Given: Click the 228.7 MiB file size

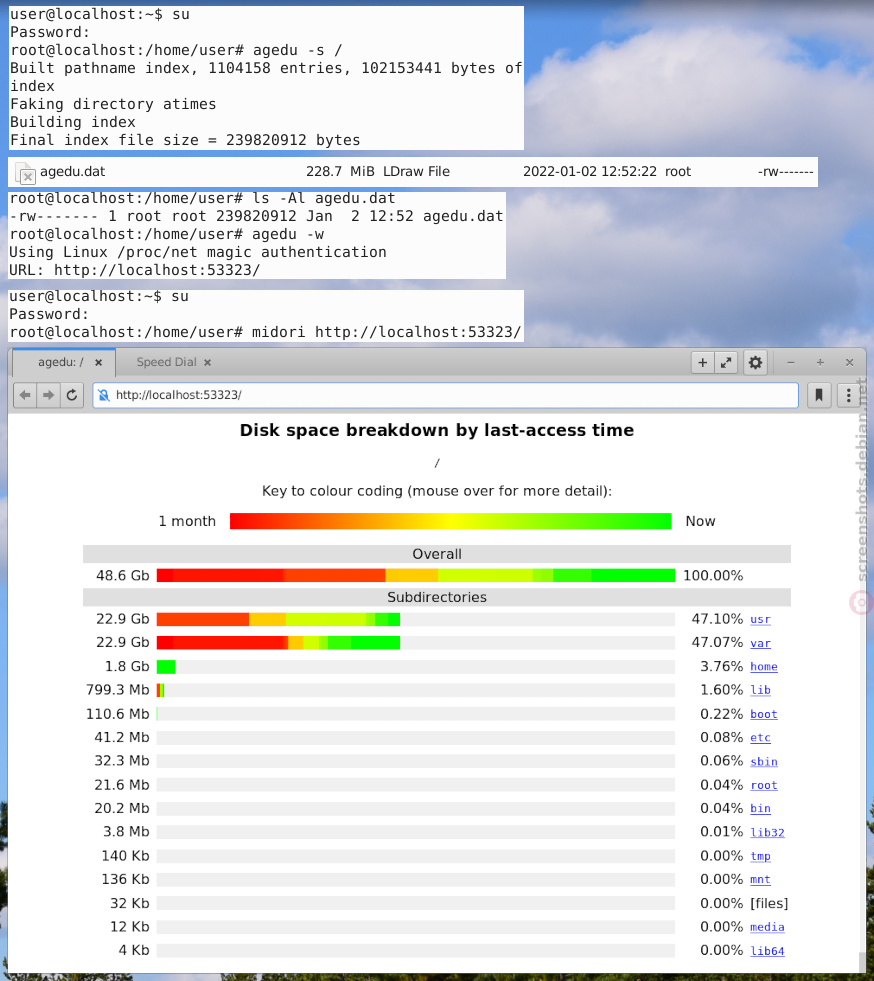Looking at the screenshot, I should pyautogui.click(x=340, y=171).
